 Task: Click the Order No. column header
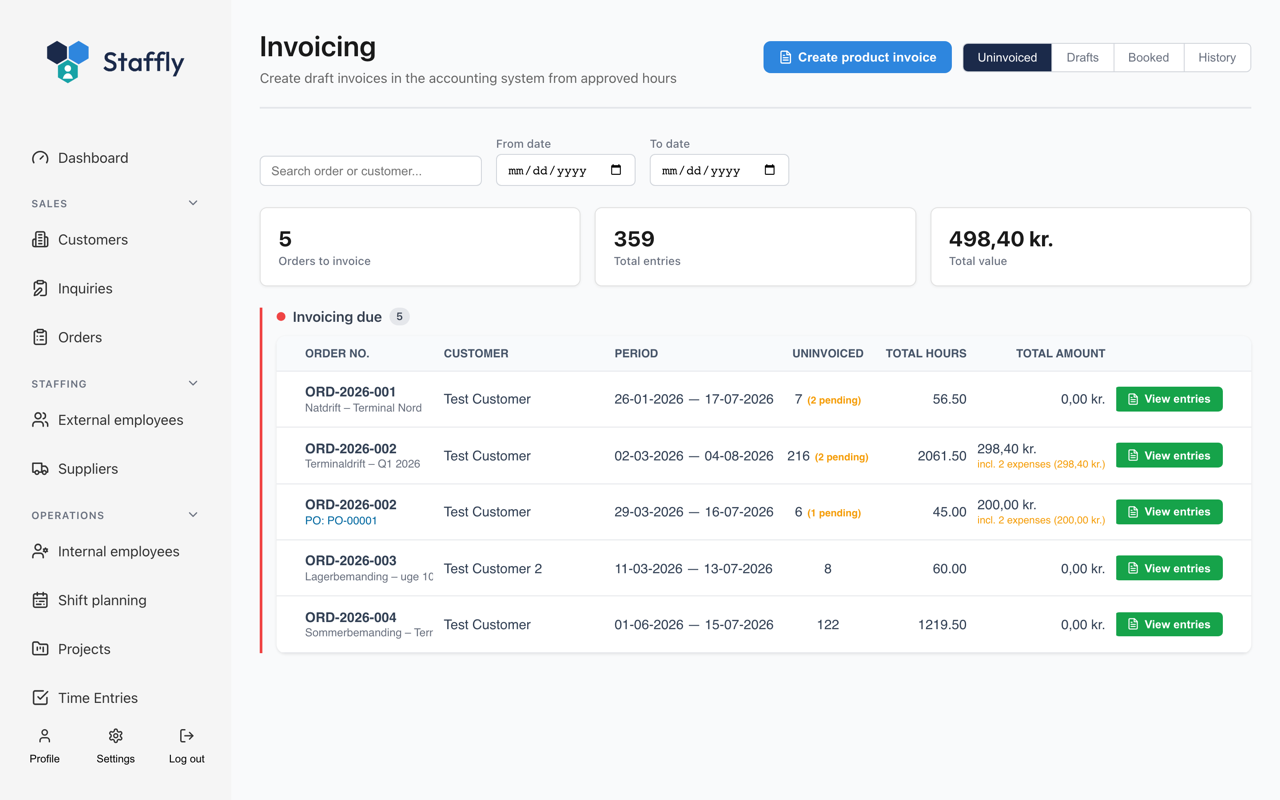tap(337, 354)
